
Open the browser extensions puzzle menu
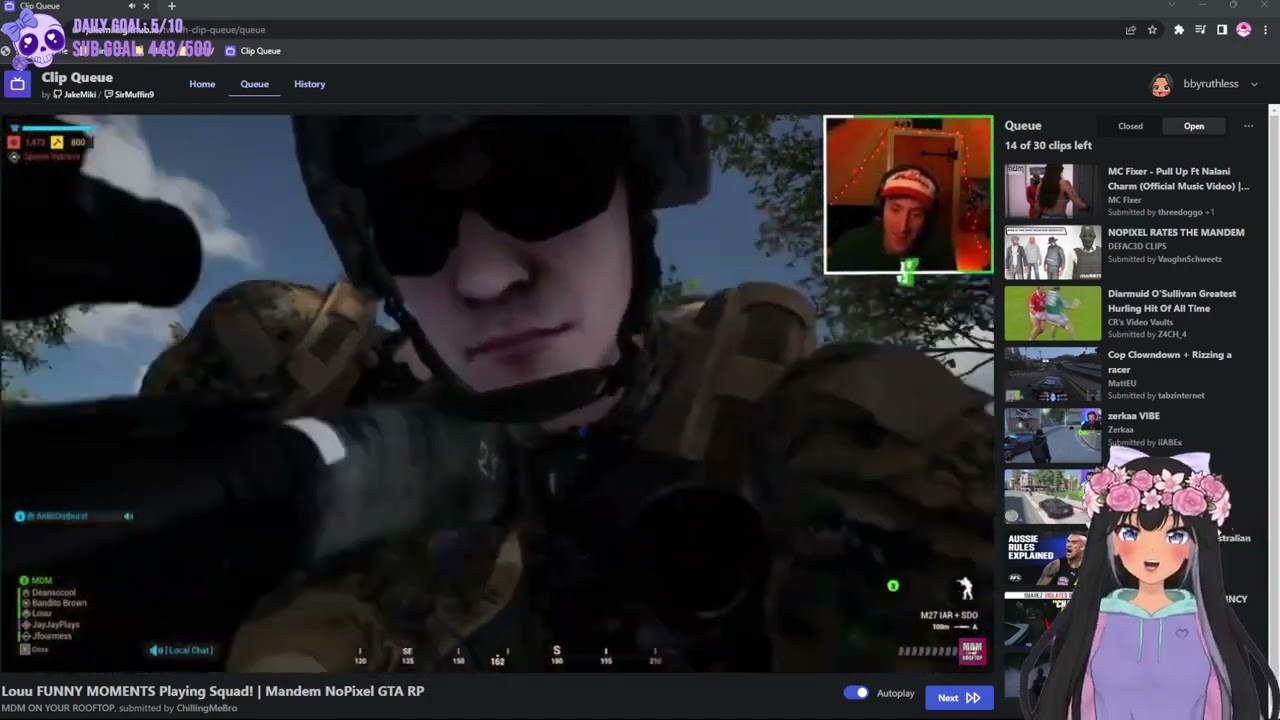[1179, 30]
